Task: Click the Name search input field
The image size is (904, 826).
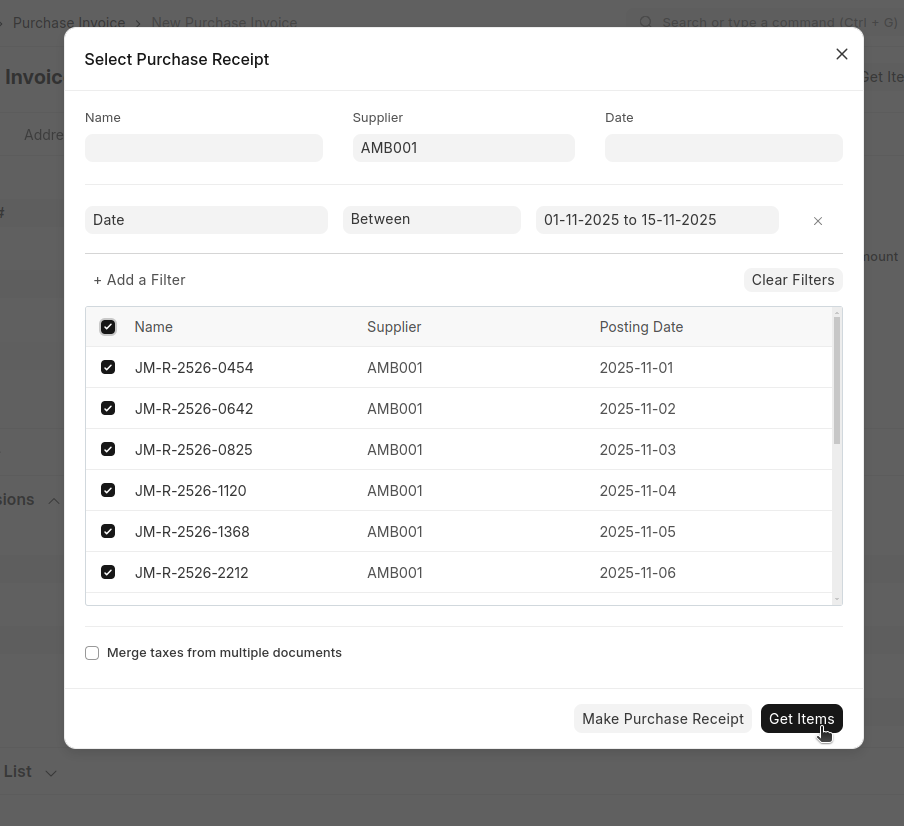Action: pyautogui.click(x=204, y=148)
